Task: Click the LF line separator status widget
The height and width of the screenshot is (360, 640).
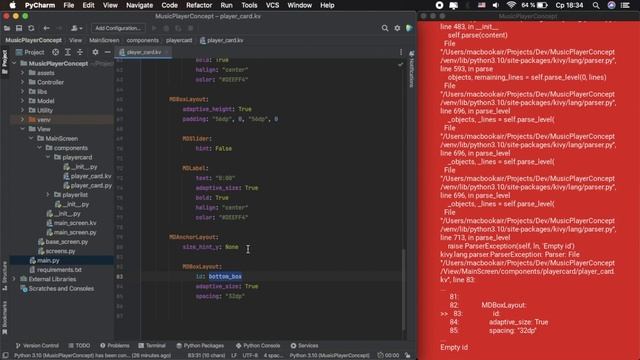Action: 234,356
